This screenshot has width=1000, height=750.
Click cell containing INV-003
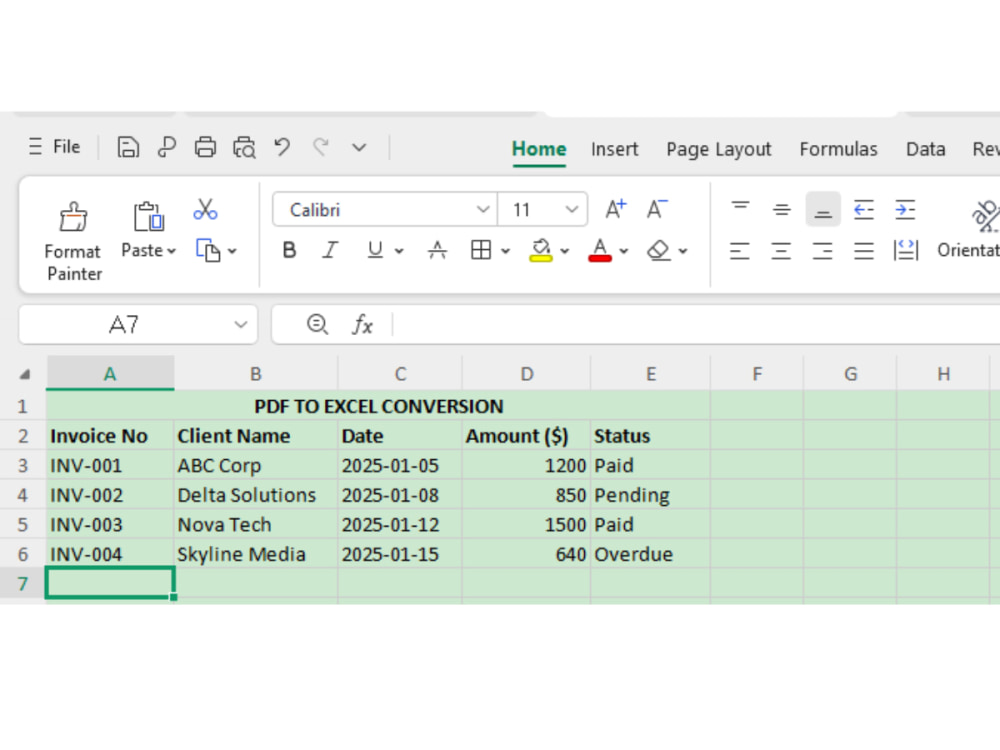pos(110,524)
